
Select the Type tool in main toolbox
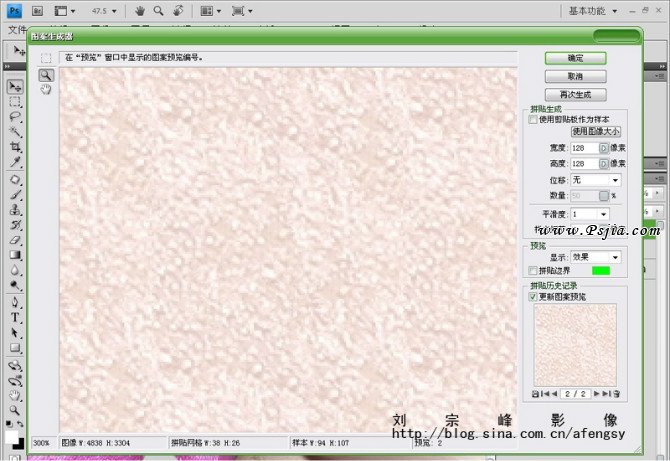point(15,318)
